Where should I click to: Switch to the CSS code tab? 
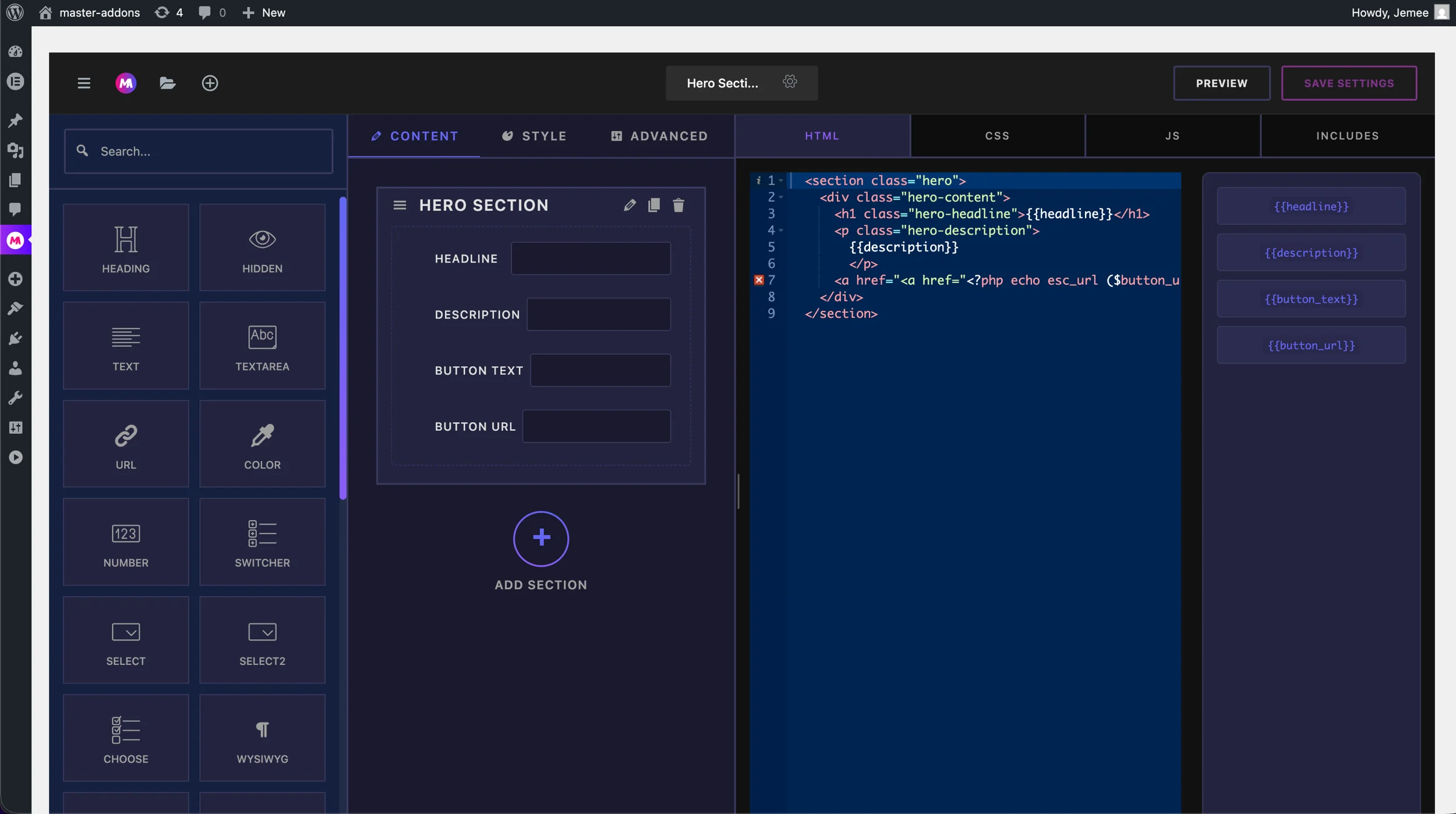pos(998,136)
